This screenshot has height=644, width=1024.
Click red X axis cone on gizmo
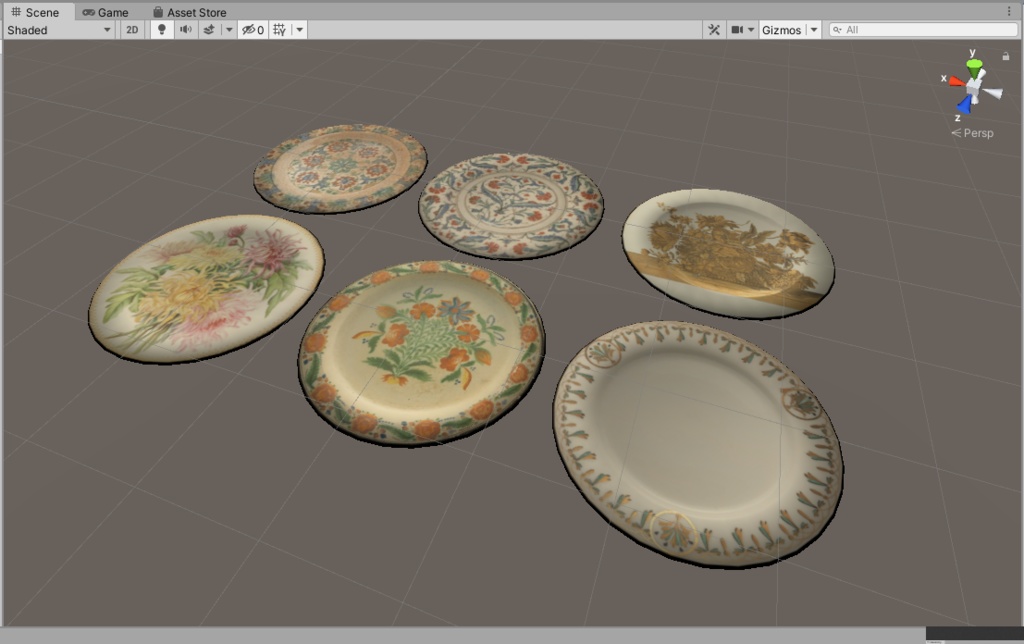[957, 82]
